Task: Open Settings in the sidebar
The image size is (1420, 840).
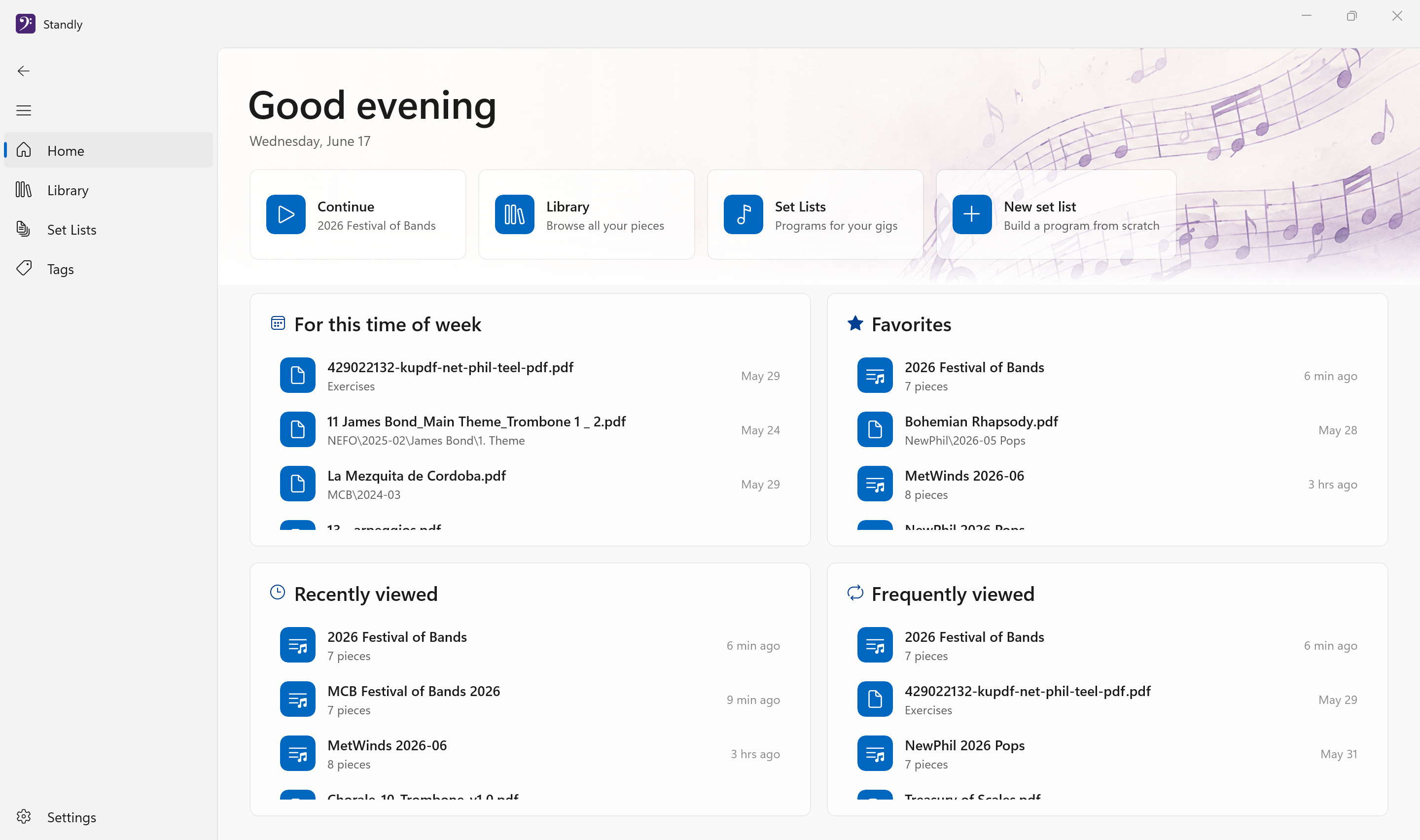Action: pos(108,817)
